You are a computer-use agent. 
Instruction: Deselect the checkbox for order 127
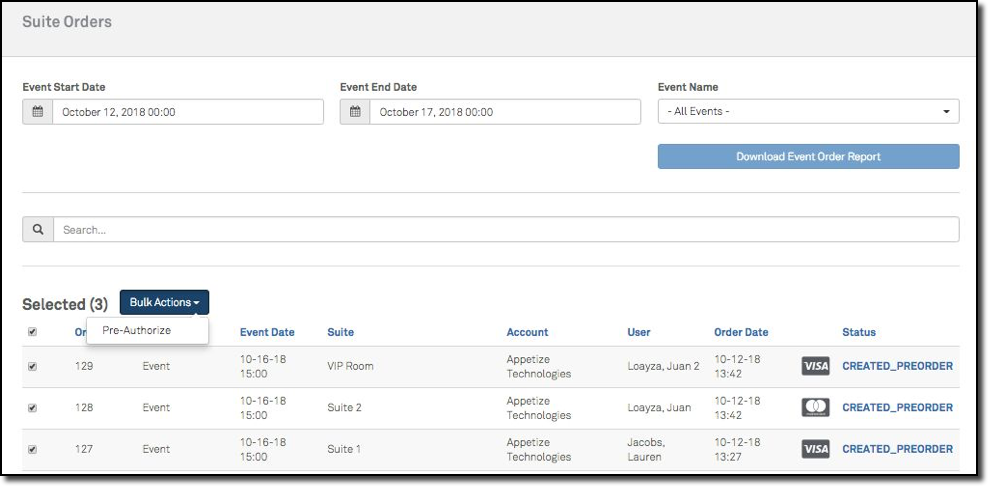[32, 449]
